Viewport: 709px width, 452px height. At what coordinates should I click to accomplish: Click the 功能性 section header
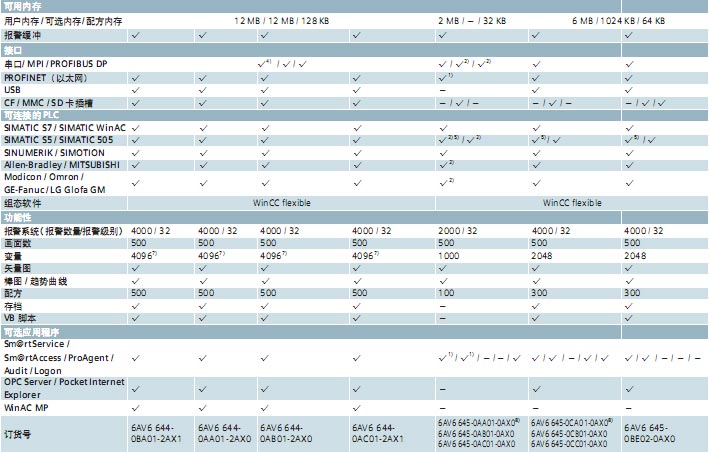(18, 217)
